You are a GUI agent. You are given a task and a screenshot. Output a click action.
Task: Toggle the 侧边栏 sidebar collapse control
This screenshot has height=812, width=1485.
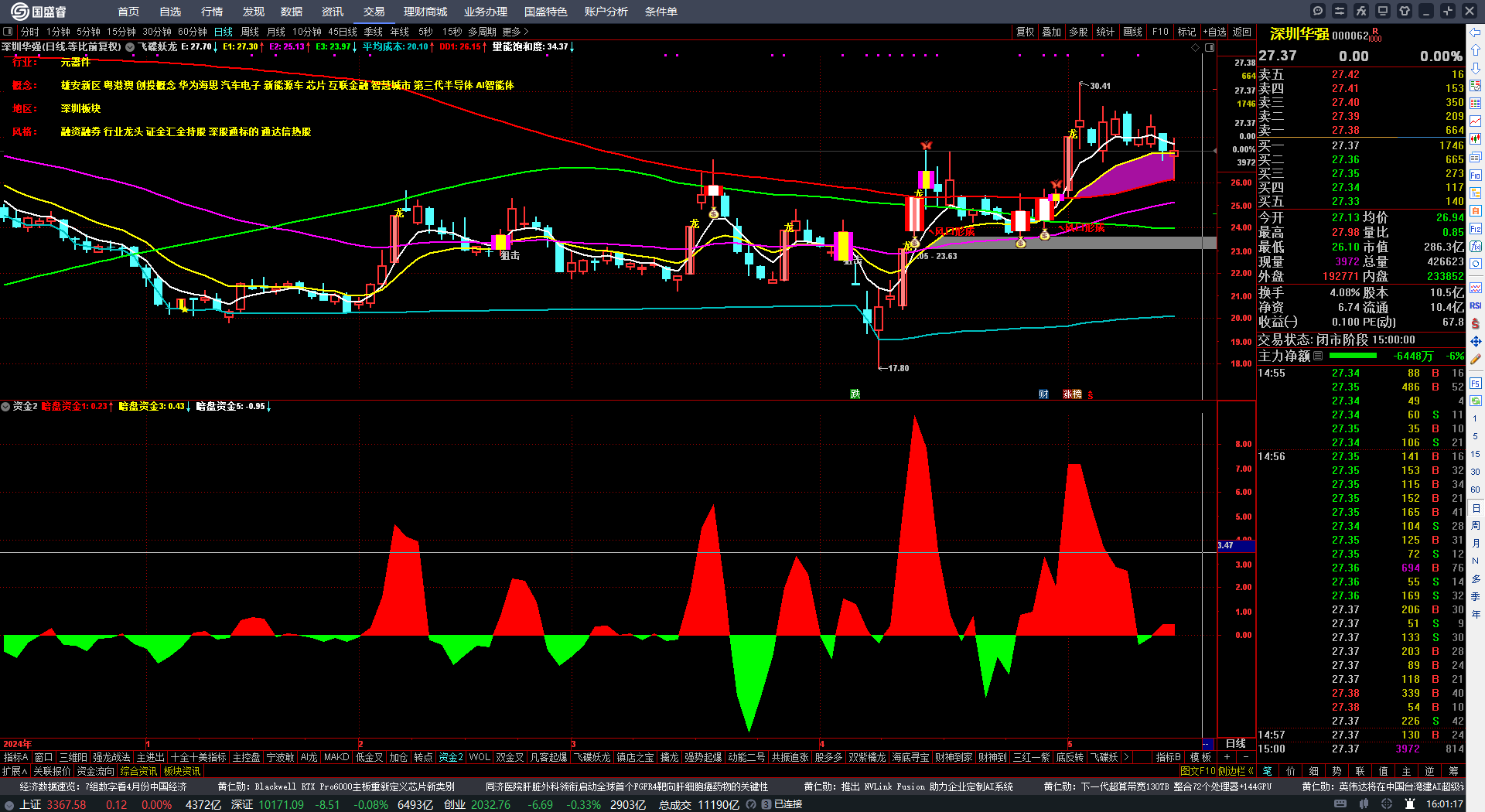[1237, 771]
